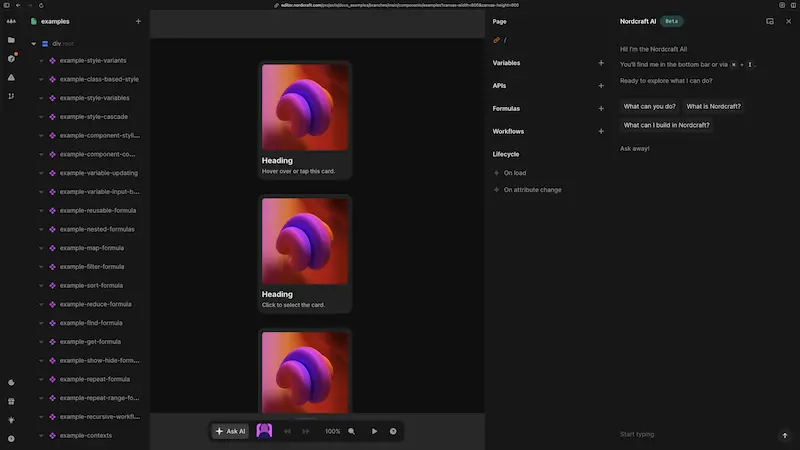800x450 pixels.
Task: Click the round icon after play button
Action: click(x=393, y=431)
